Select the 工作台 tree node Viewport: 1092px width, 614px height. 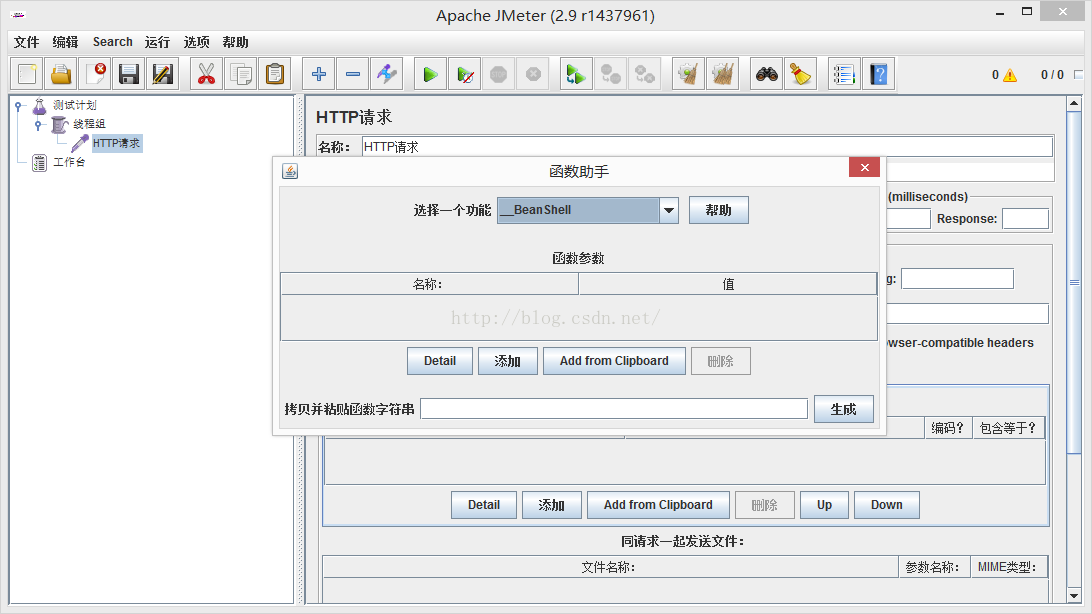click(x=69, y=162)
